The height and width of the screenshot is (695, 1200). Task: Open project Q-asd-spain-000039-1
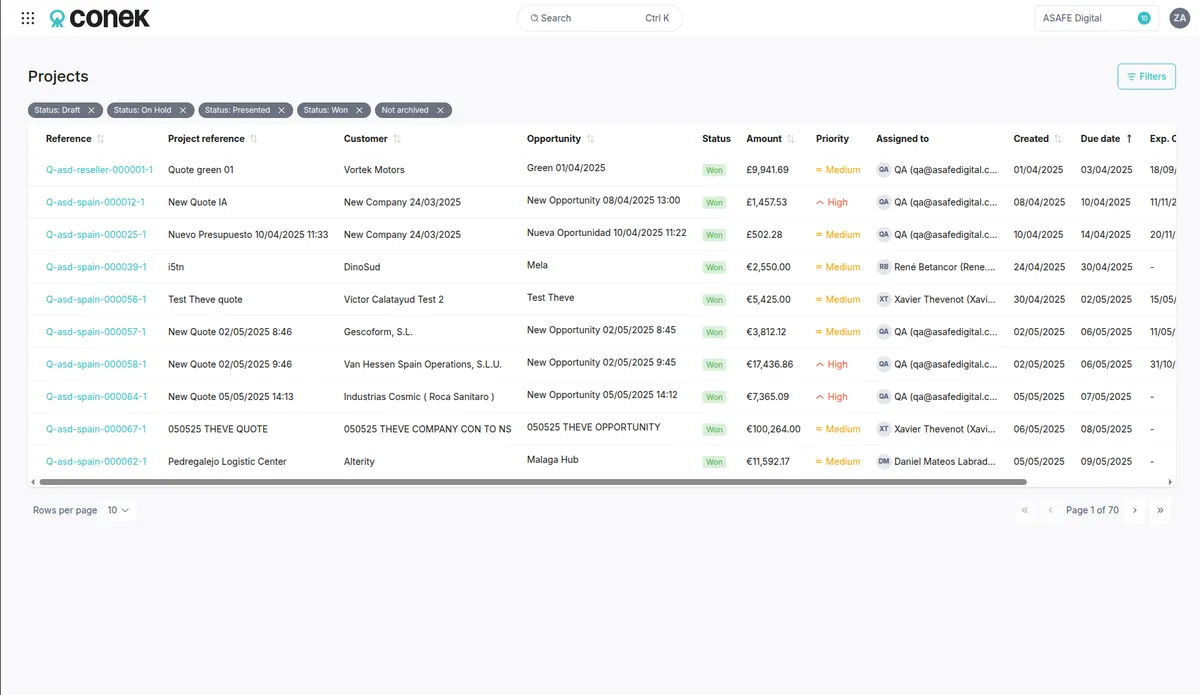[x=96, y=267]
